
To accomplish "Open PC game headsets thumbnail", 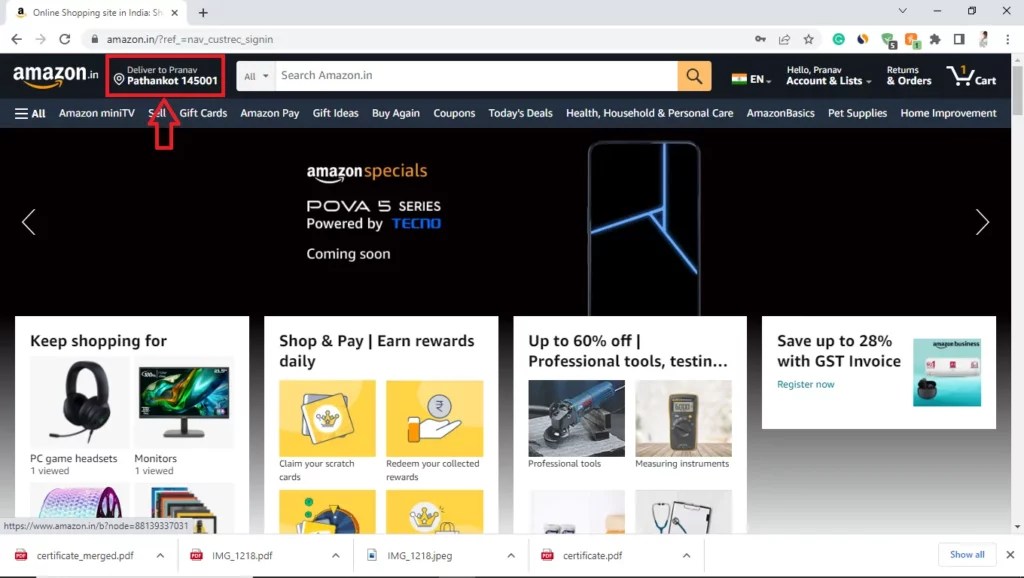I will coord(80,402).
